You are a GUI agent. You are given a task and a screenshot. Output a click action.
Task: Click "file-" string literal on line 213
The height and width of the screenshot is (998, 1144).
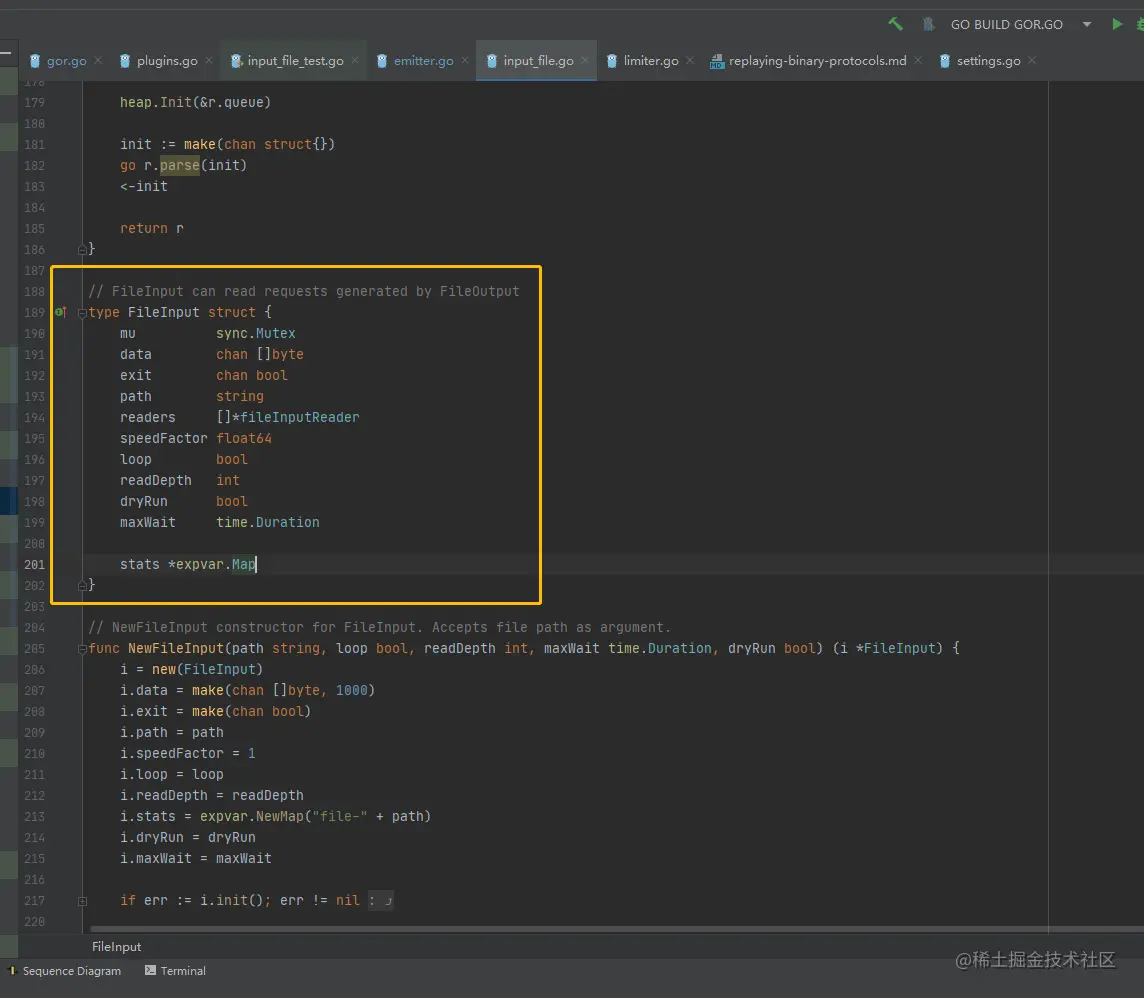(339, 816)
